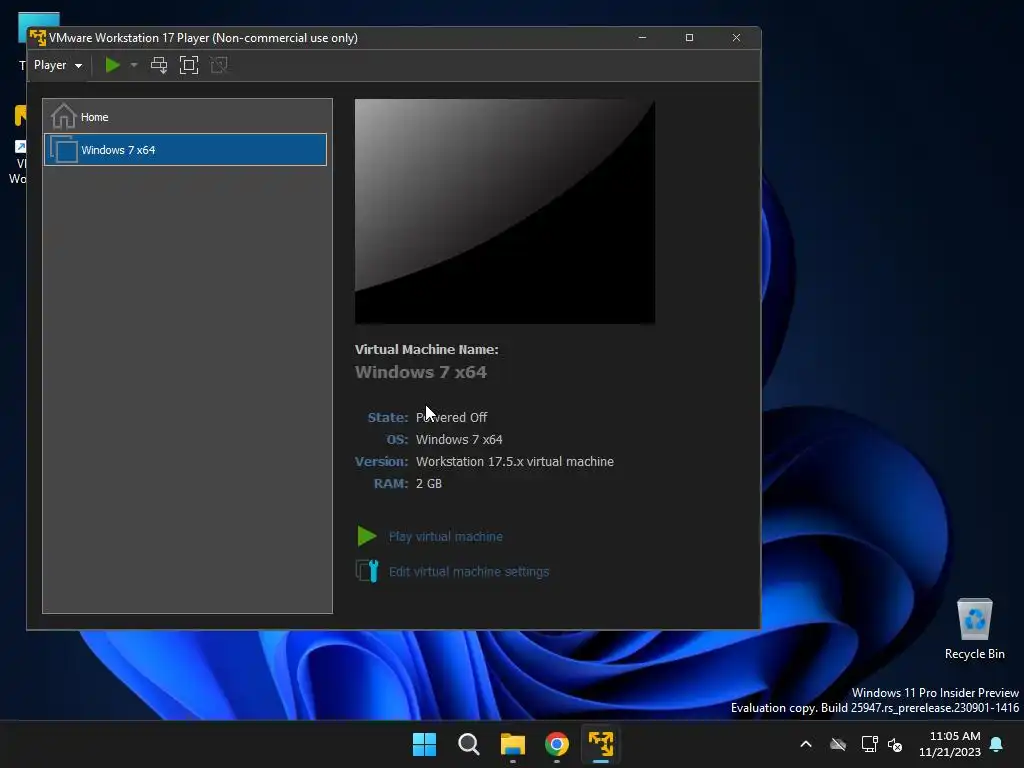The width and height of the screenshot is (1024, 768).
Task: Select Windows 7 x64 in library list
Action: 185,150
